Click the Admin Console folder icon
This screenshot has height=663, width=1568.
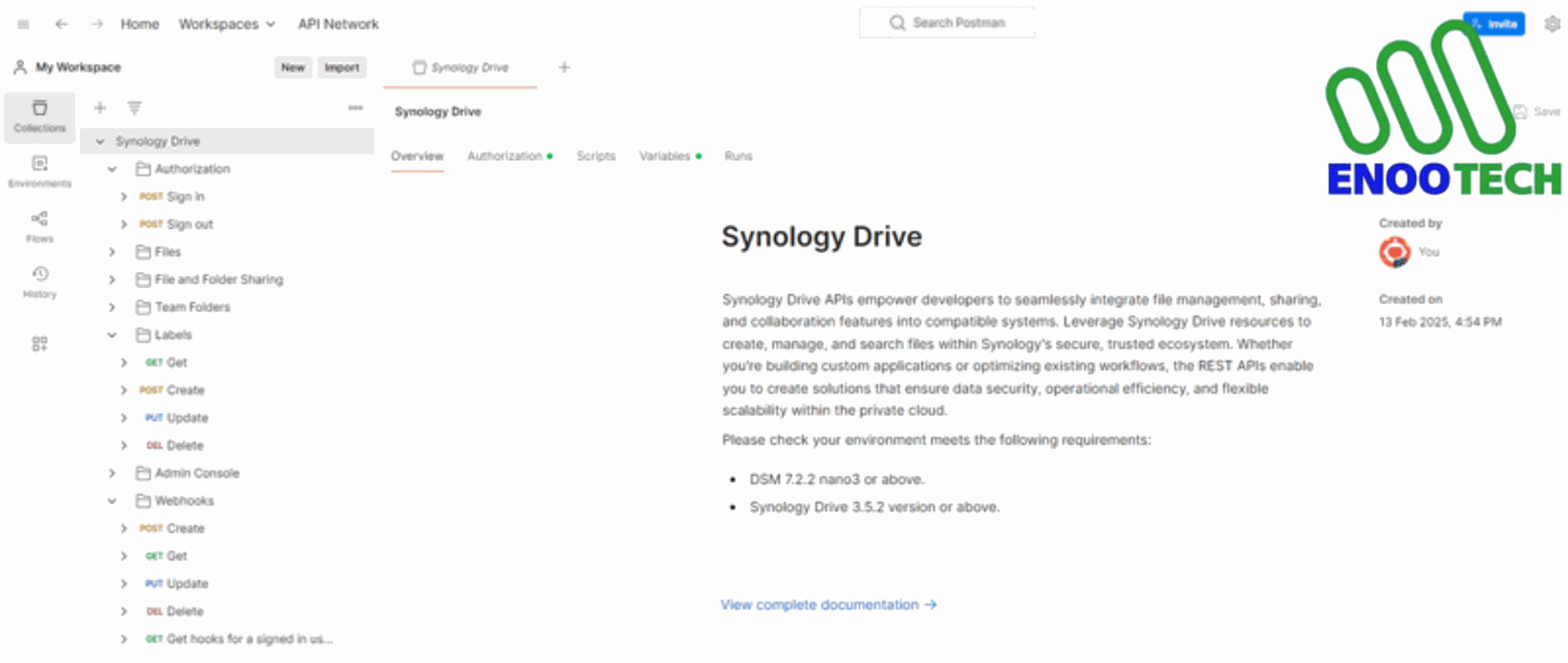tap(143, 473)
